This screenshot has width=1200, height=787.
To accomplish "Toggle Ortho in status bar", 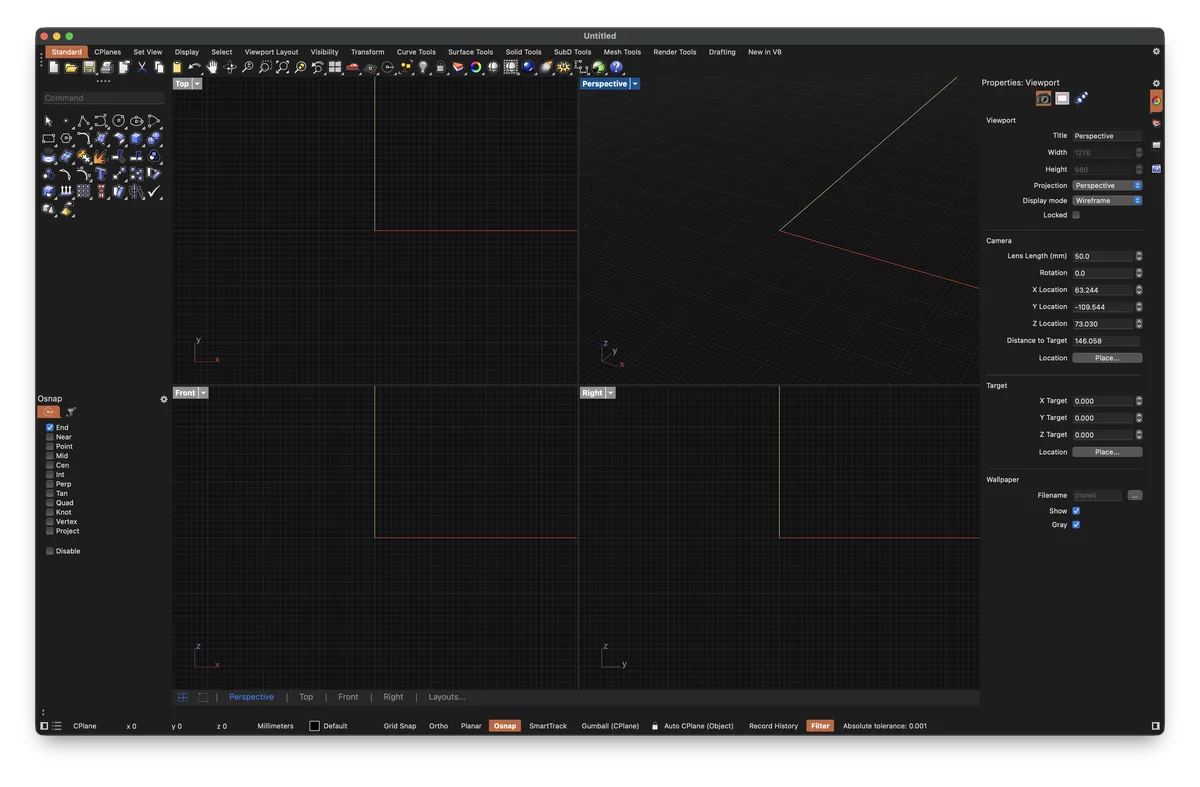I will 438,726.
